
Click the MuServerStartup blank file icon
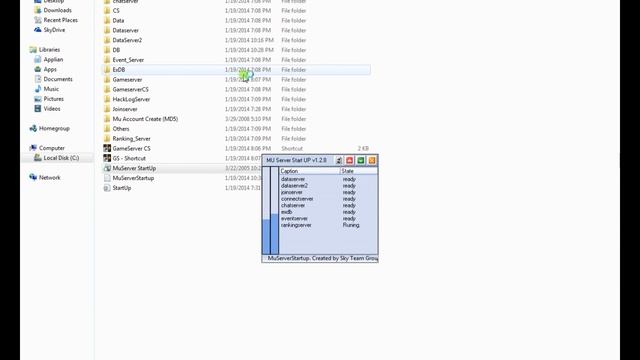click(x=107, y=178)
